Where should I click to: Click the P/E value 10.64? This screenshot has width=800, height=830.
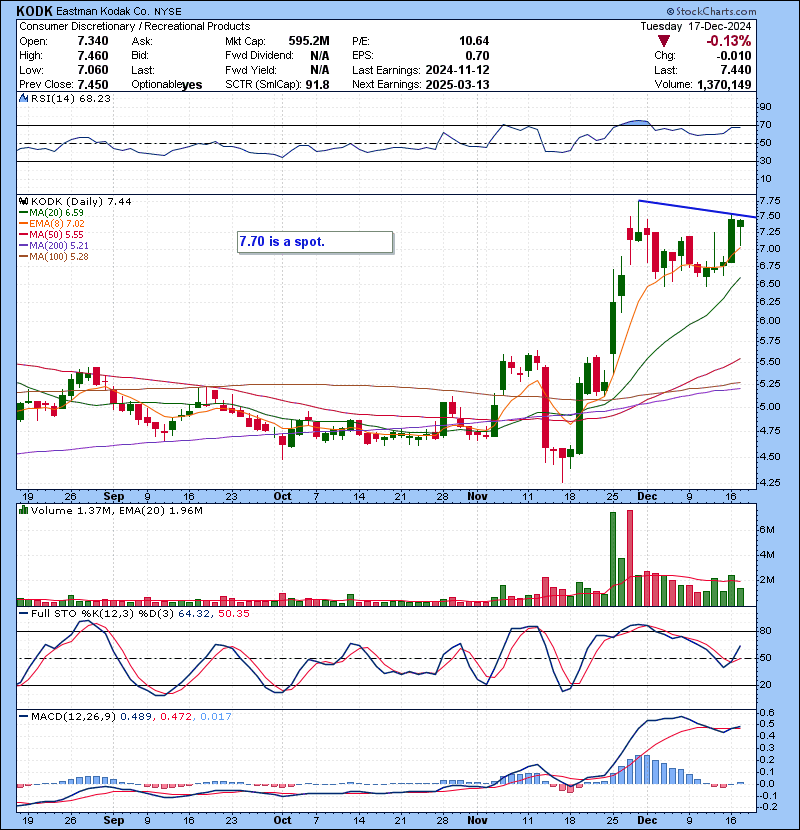[474, 41]
